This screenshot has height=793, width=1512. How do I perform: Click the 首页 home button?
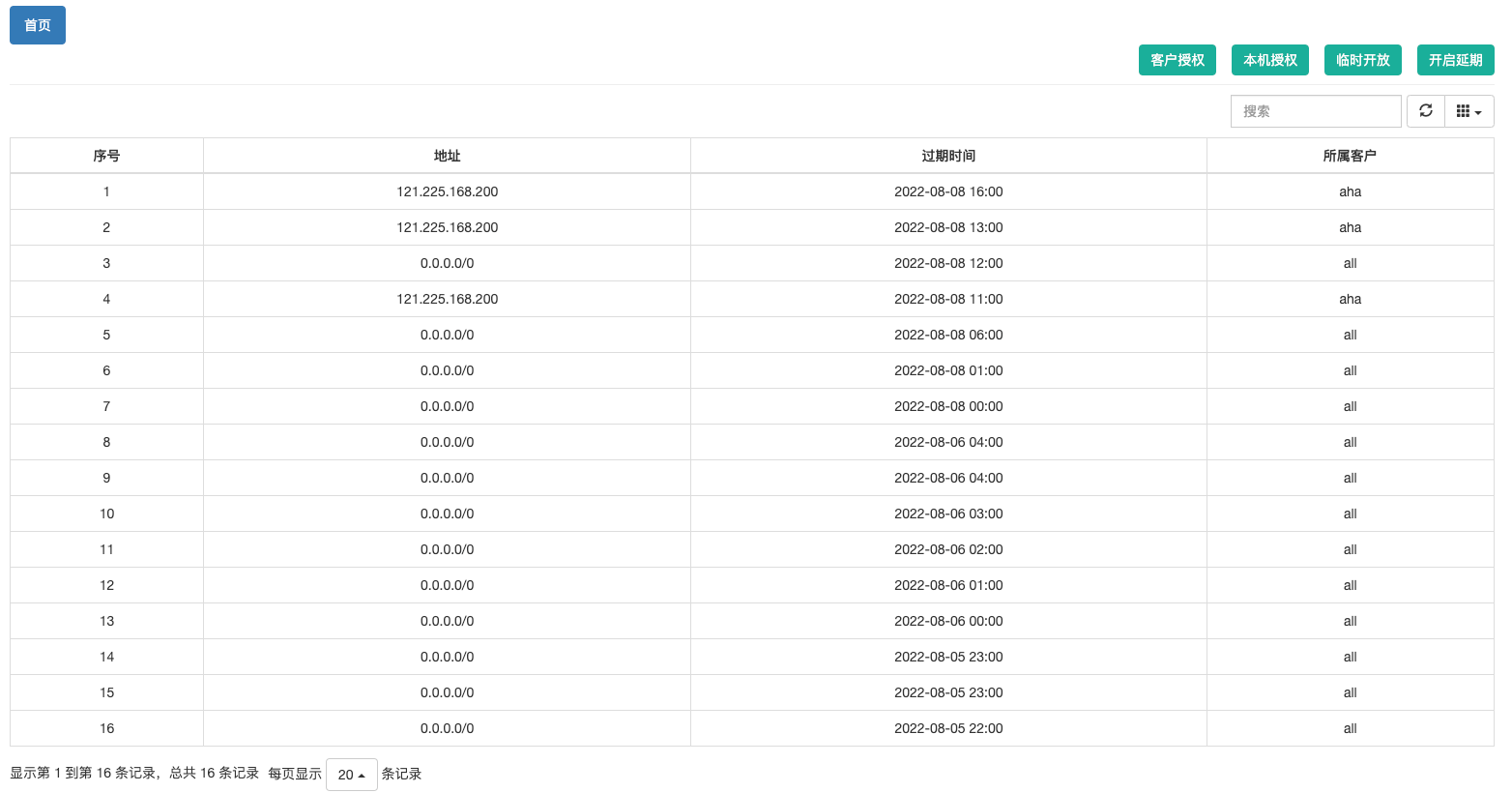(x=38, y=25)
